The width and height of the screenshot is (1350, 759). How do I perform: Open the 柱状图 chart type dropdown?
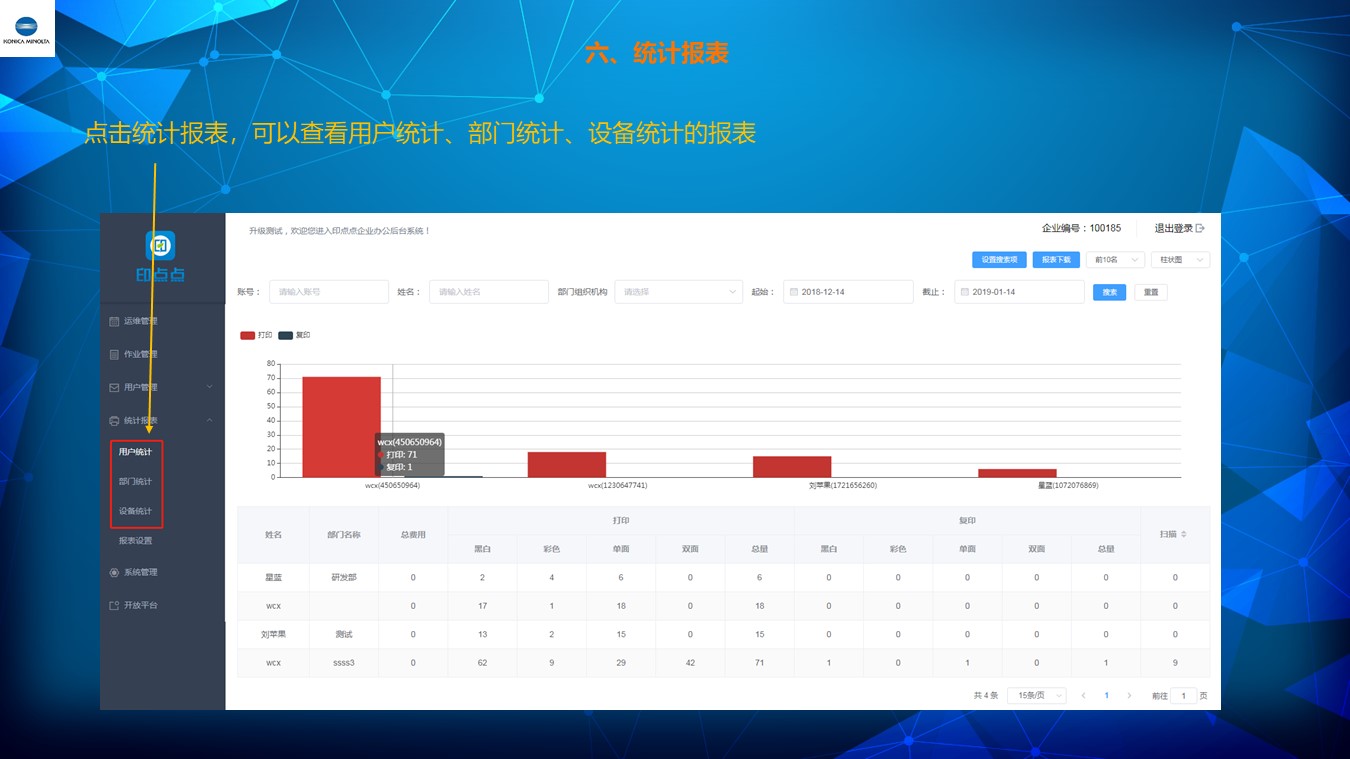(x=1181, y=260)
